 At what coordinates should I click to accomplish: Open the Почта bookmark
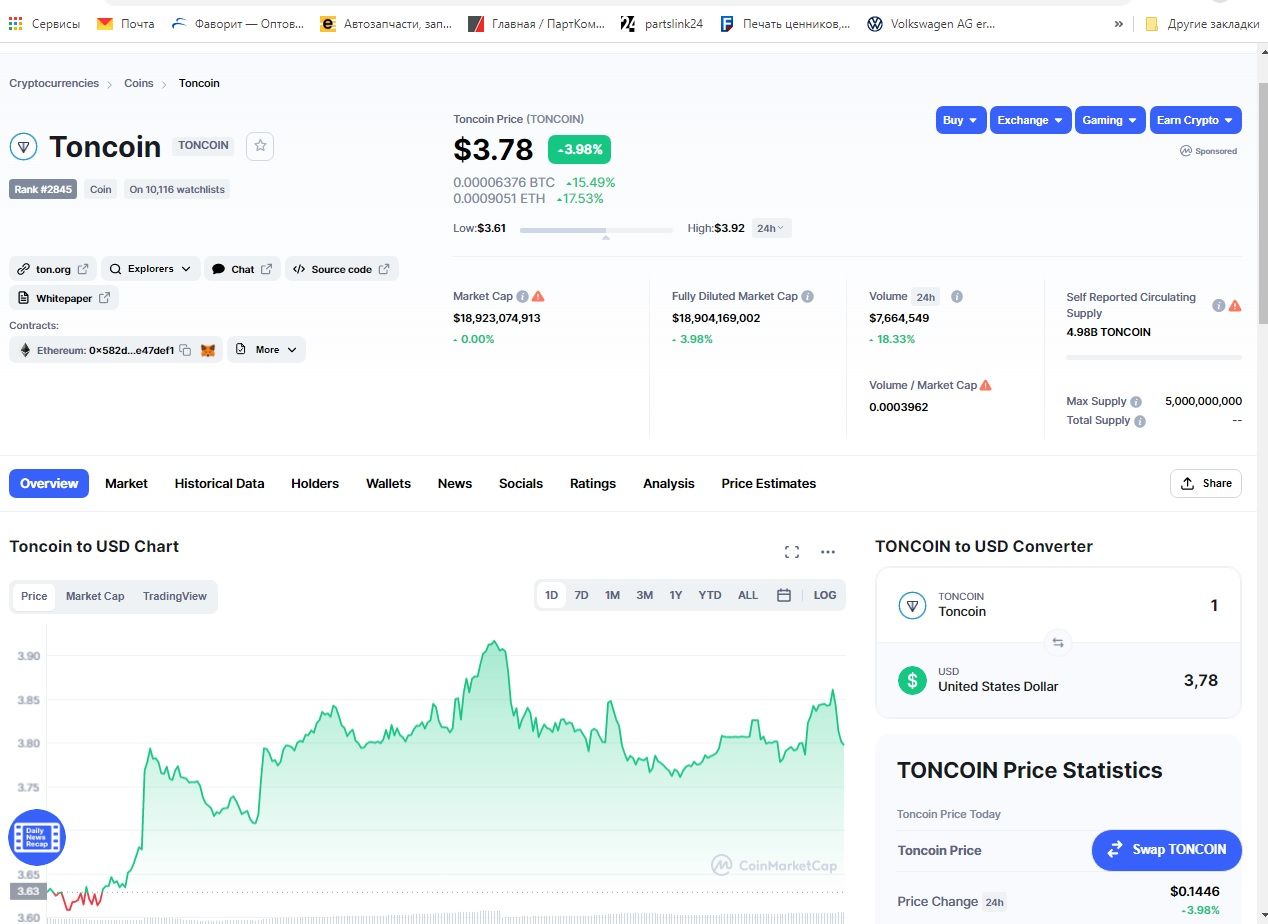pos(126,23)
